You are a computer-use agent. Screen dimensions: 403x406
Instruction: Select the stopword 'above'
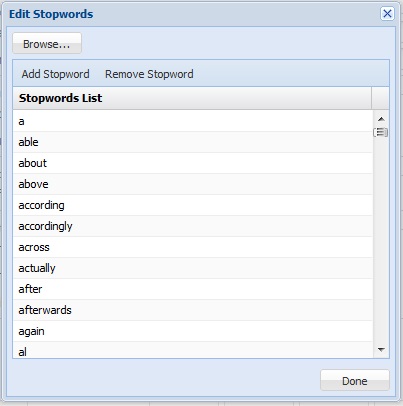(193, 184)
